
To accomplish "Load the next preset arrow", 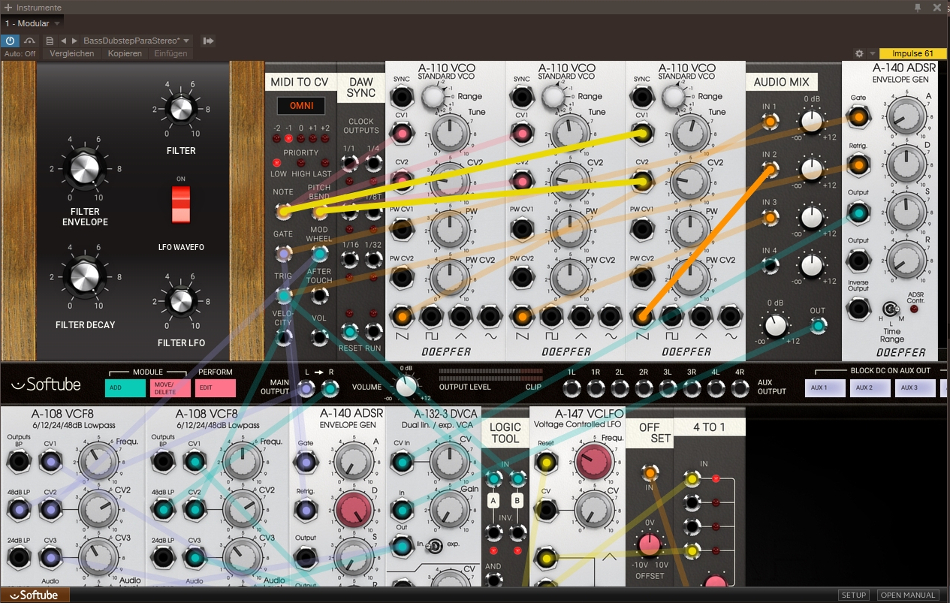I will pyautogui.click(x=74, y=41).
